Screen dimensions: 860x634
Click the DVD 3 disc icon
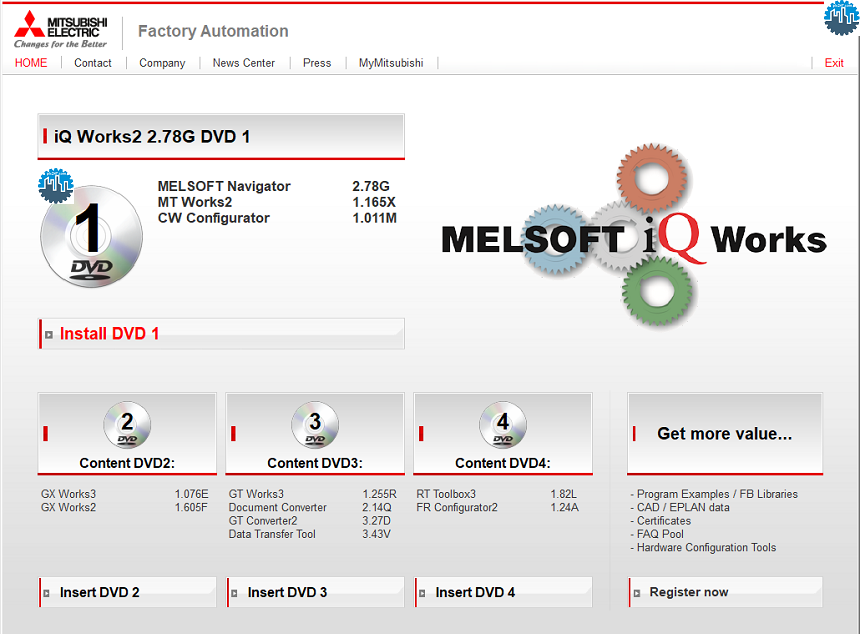click(x=315, y=425)
